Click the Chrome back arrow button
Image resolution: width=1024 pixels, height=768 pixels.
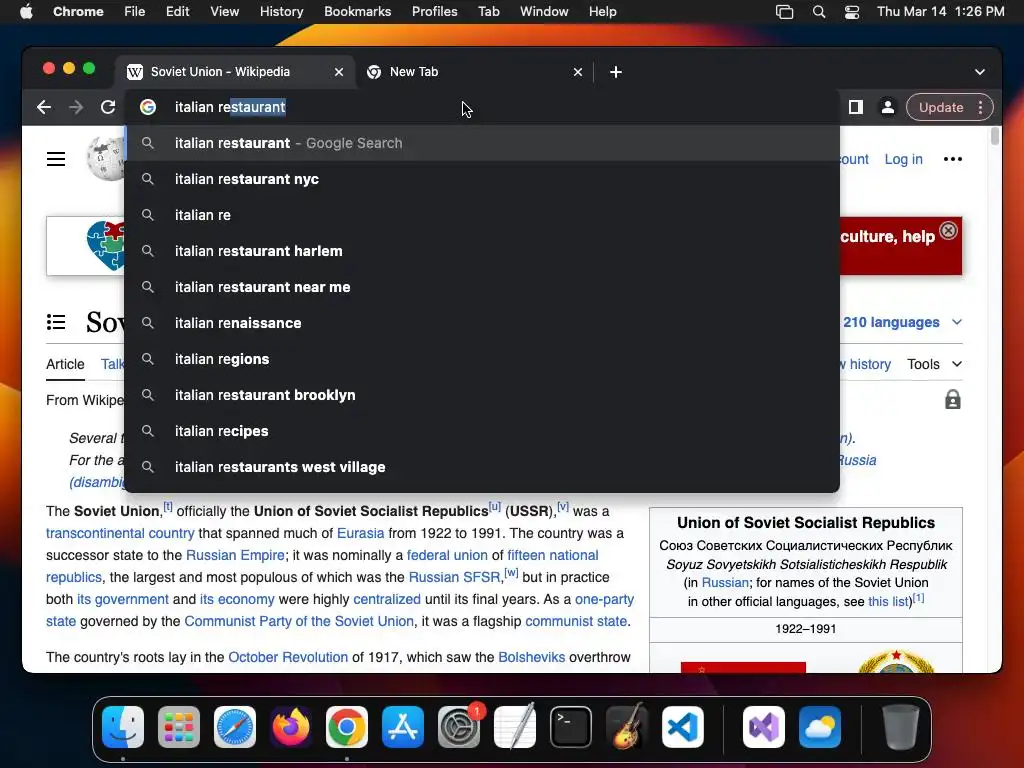[x=44, y=107]
